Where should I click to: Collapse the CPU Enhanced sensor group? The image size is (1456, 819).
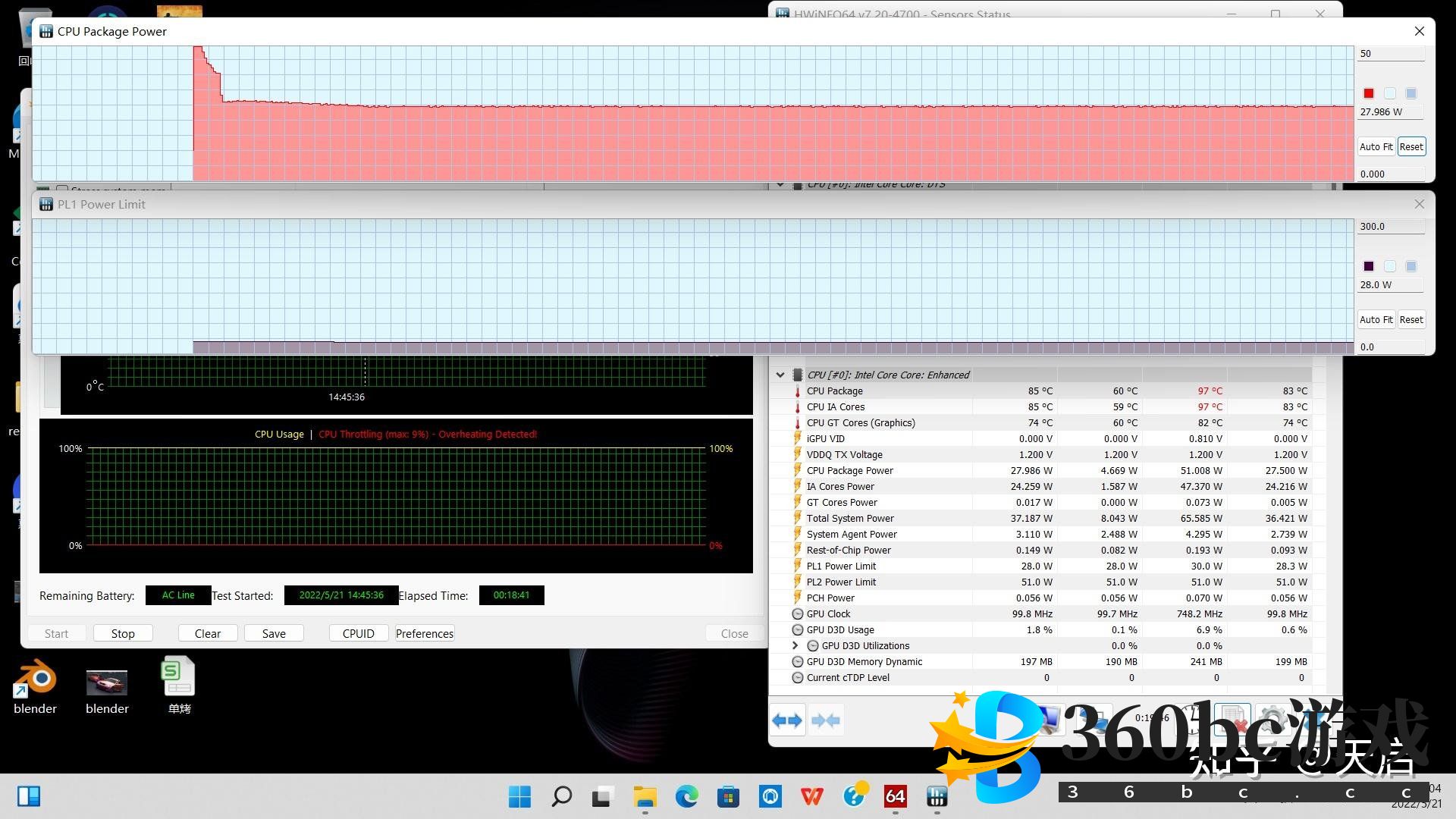point(780,375)
